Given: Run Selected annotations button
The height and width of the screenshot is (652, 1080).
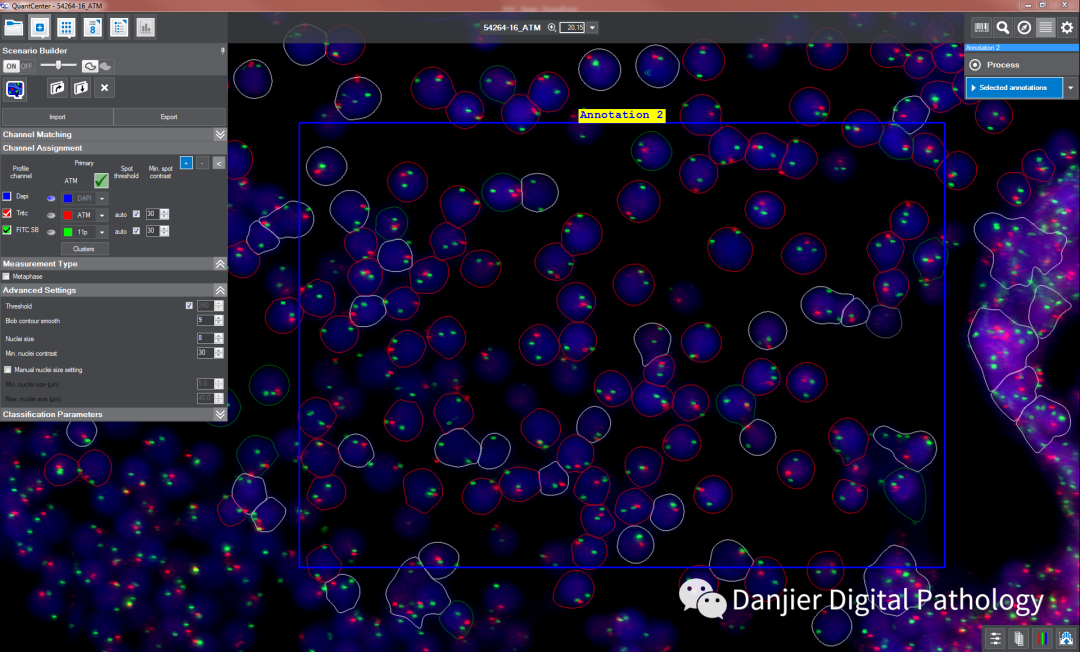Looking at the screenshot, I should coord(1014,87).
